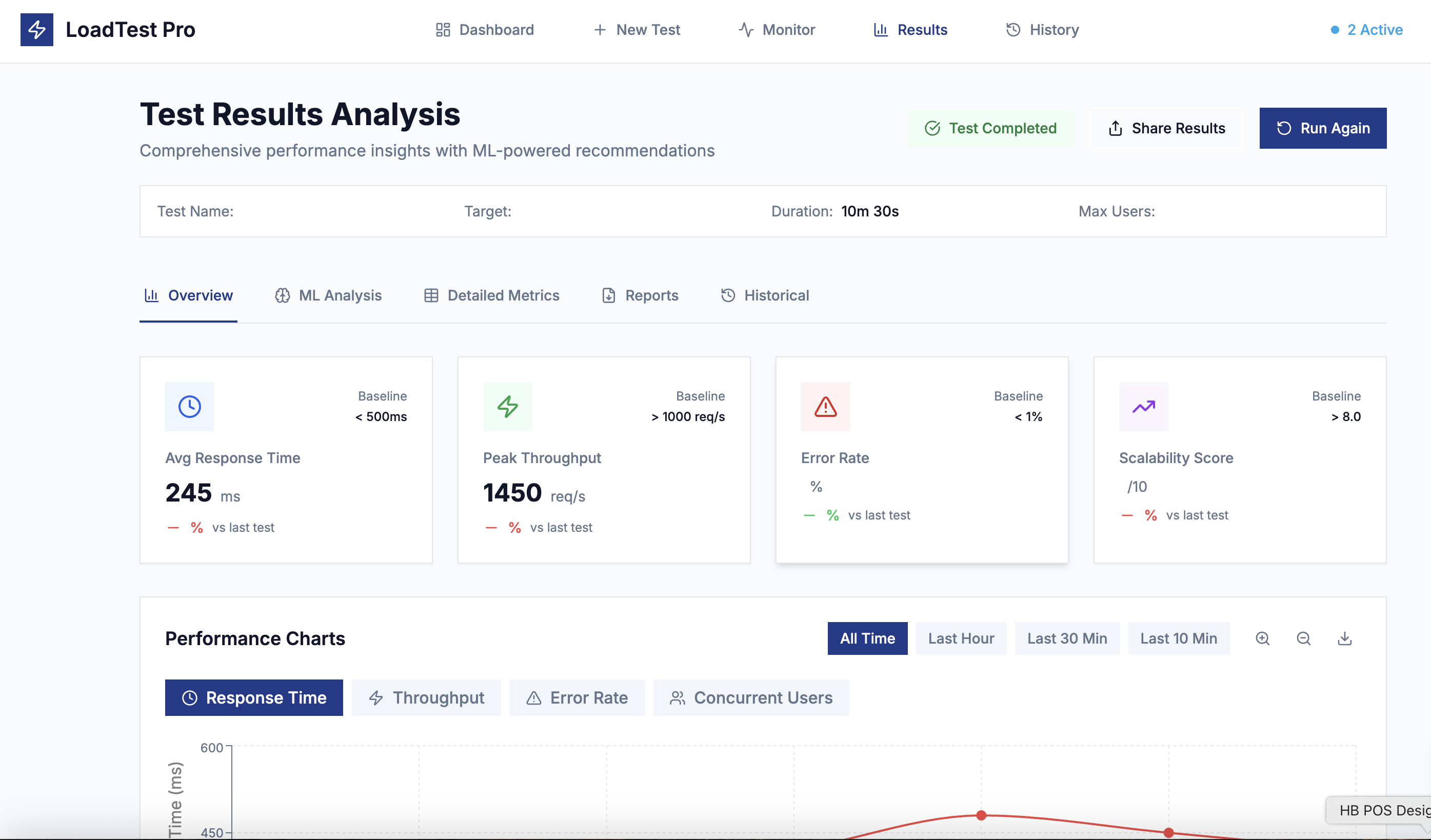Select the Last Hour time range
The image size is (1431, 840).
961,638
